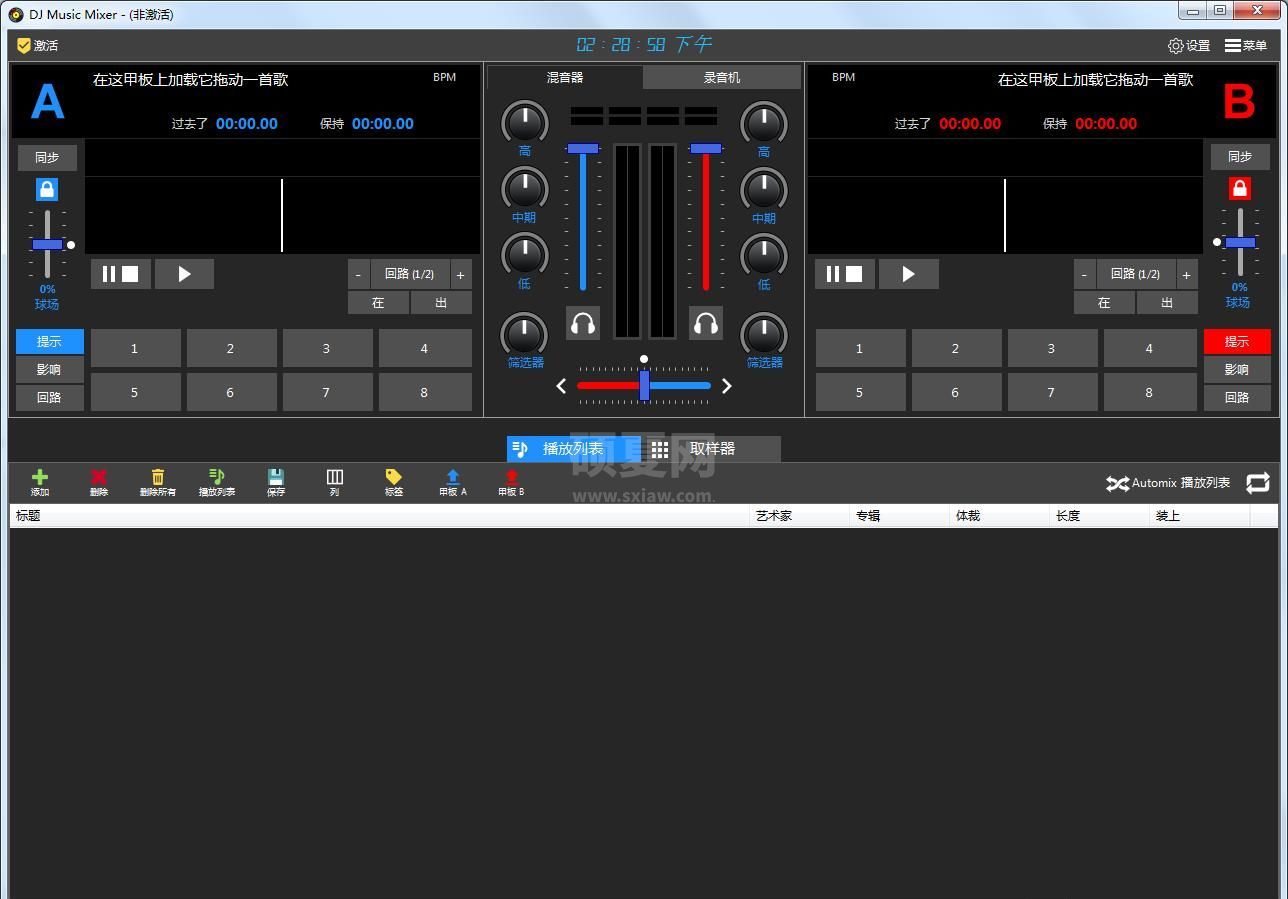The width and height of the screenshot is (1288, 899).
Task: Click the crossfader right arrow
Action: tap(727, 386)
